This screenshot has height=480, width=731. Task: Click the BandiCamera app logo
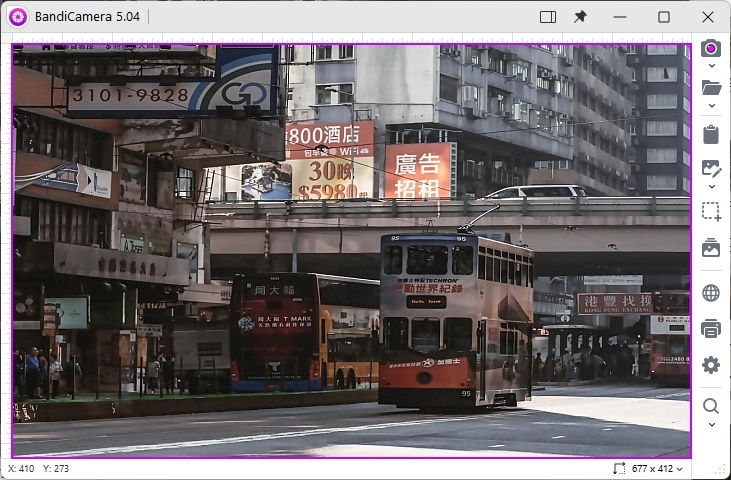pyautogui.click(x=18, y=17)
